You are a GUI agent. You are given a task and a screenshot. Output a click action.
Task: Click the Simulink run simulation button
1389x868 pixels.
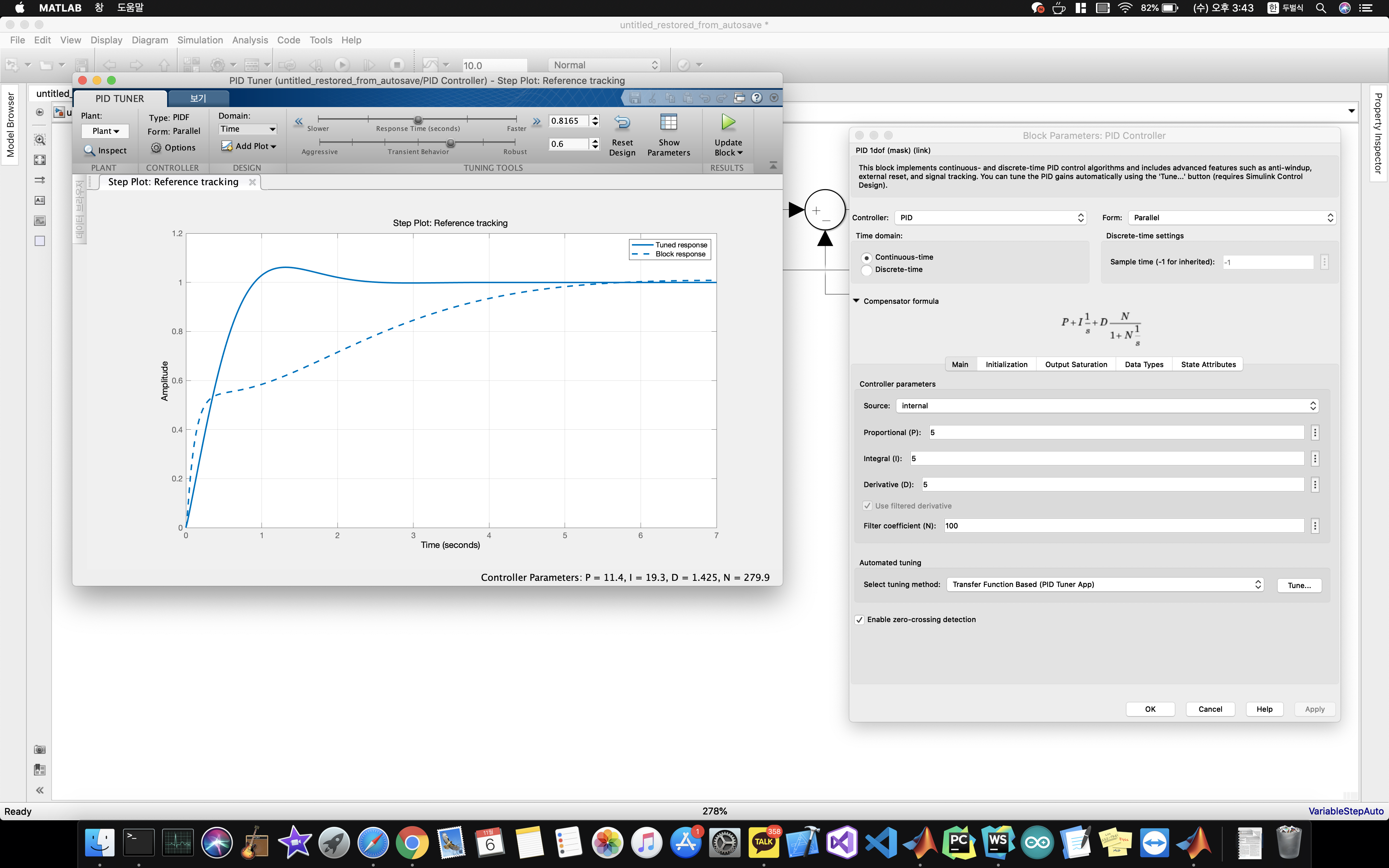pos(342,65)
